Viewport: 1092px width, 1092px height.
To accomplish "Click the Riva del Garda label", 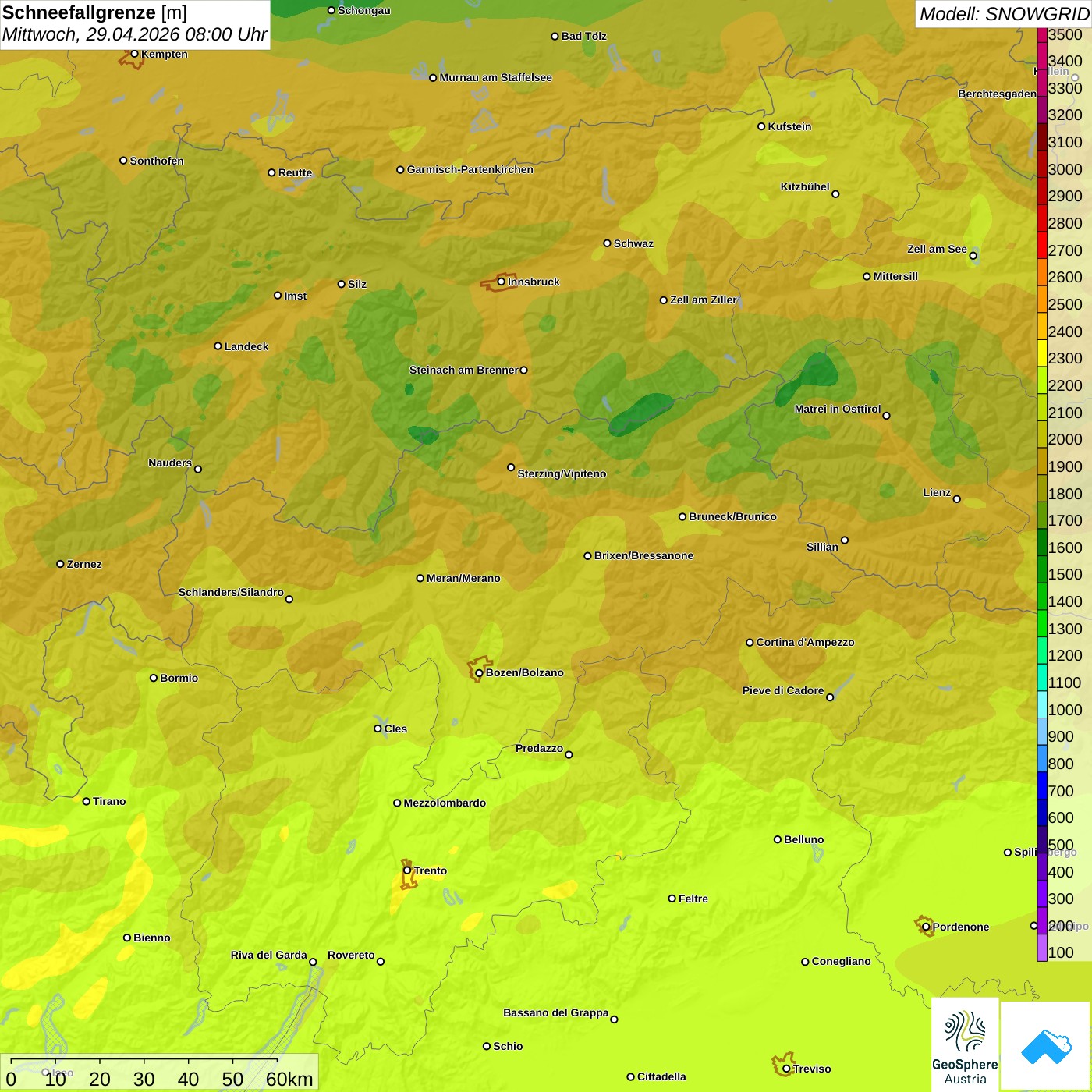I will [269, 955].
